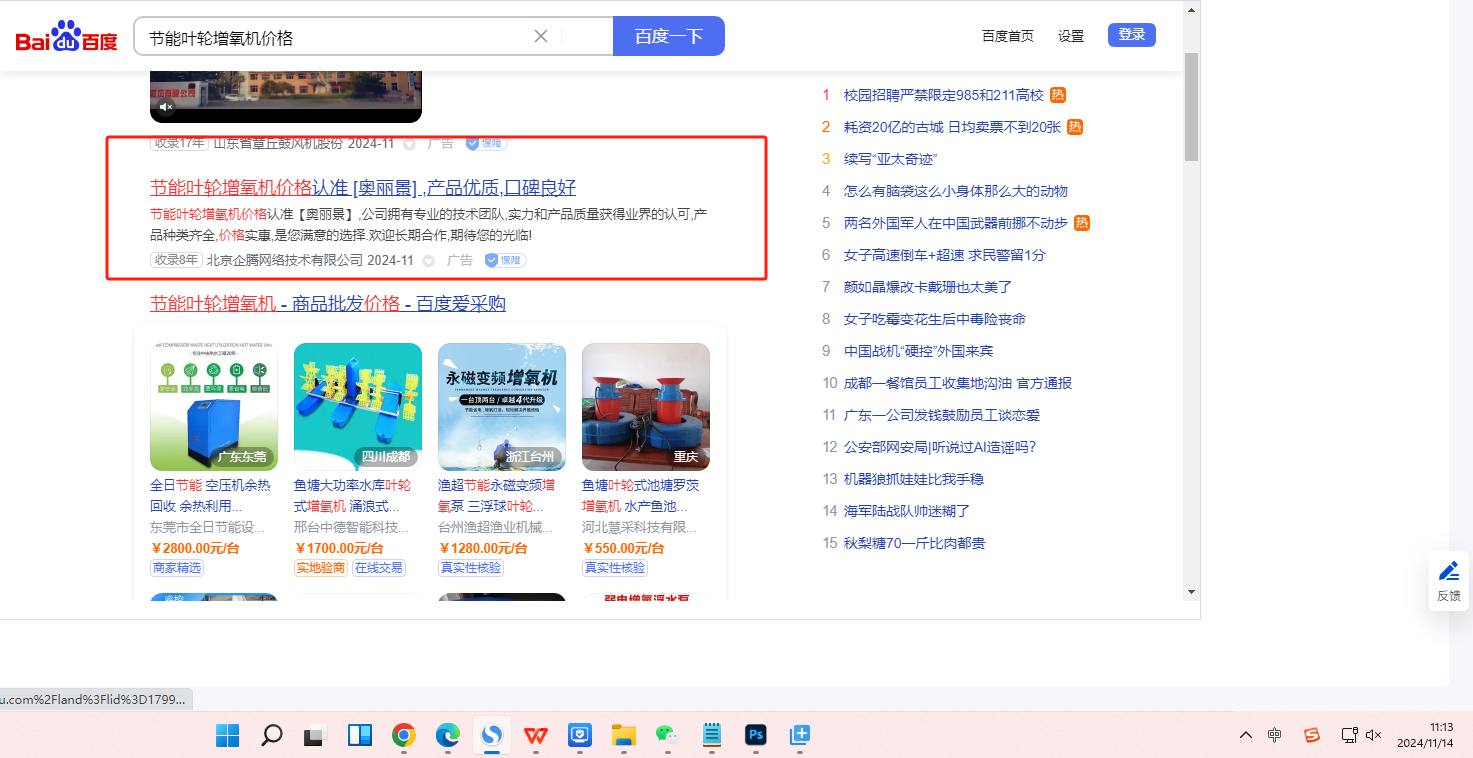Open the 浙江台州 永磁变频增氧机 product image

tap(502, 407)
